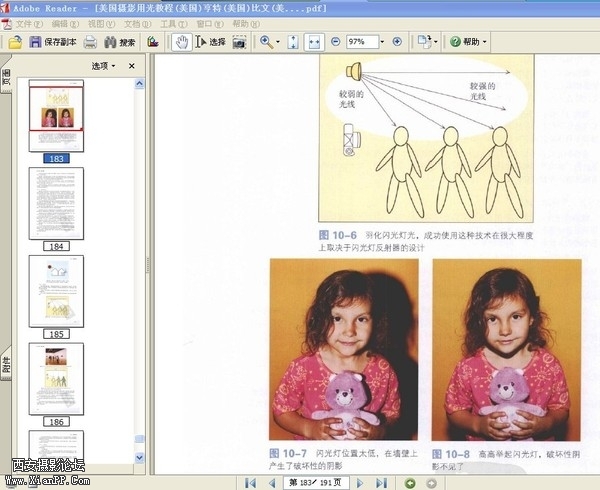Click the 搜索 search button
600x490 pixels.
(119, 42)
